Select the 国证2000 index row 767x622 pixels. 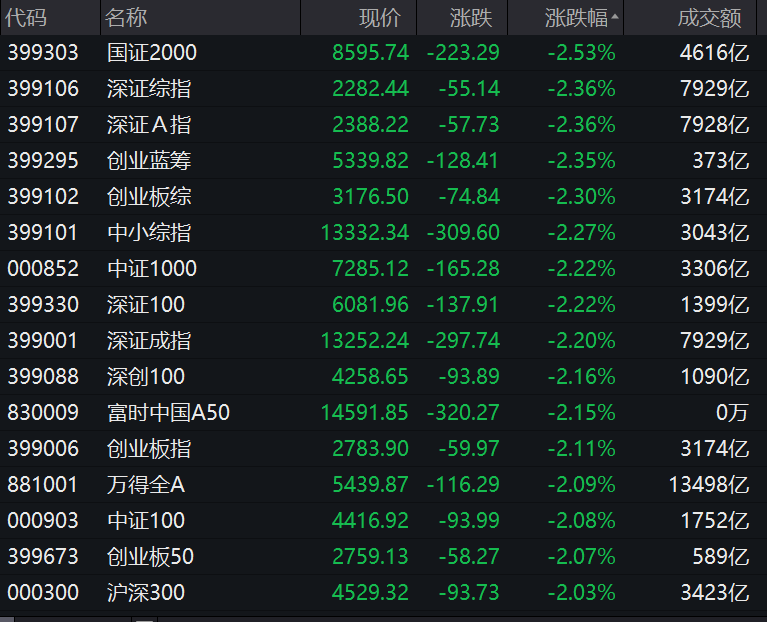click(152, 53)
